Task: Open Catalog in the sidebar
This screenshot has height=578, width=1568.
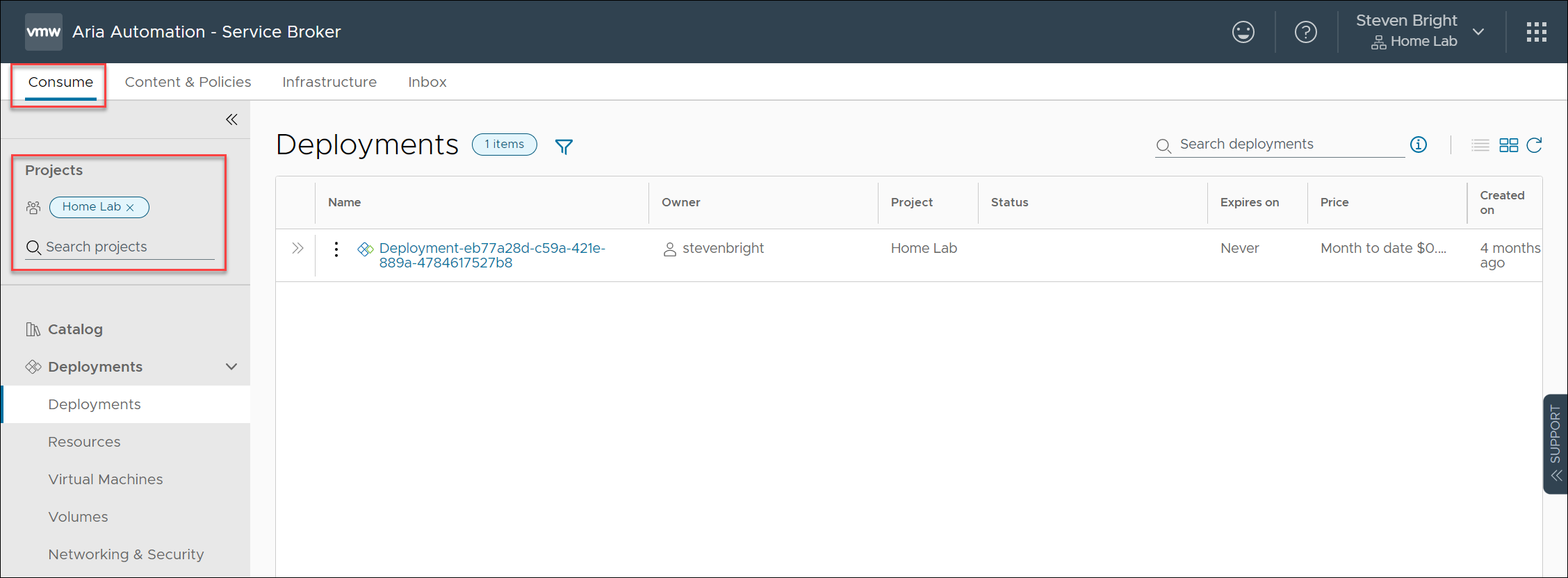Action: point(75,329)
